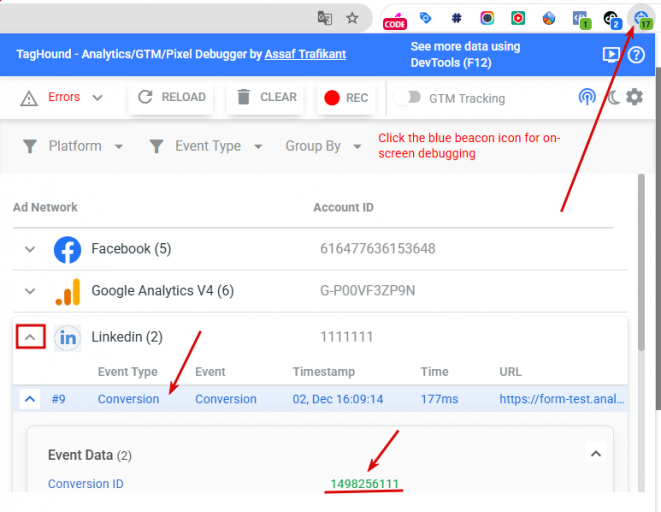Collapse the Linkedin (2) row
Screen dimensions: 661x512
[30, 337]
